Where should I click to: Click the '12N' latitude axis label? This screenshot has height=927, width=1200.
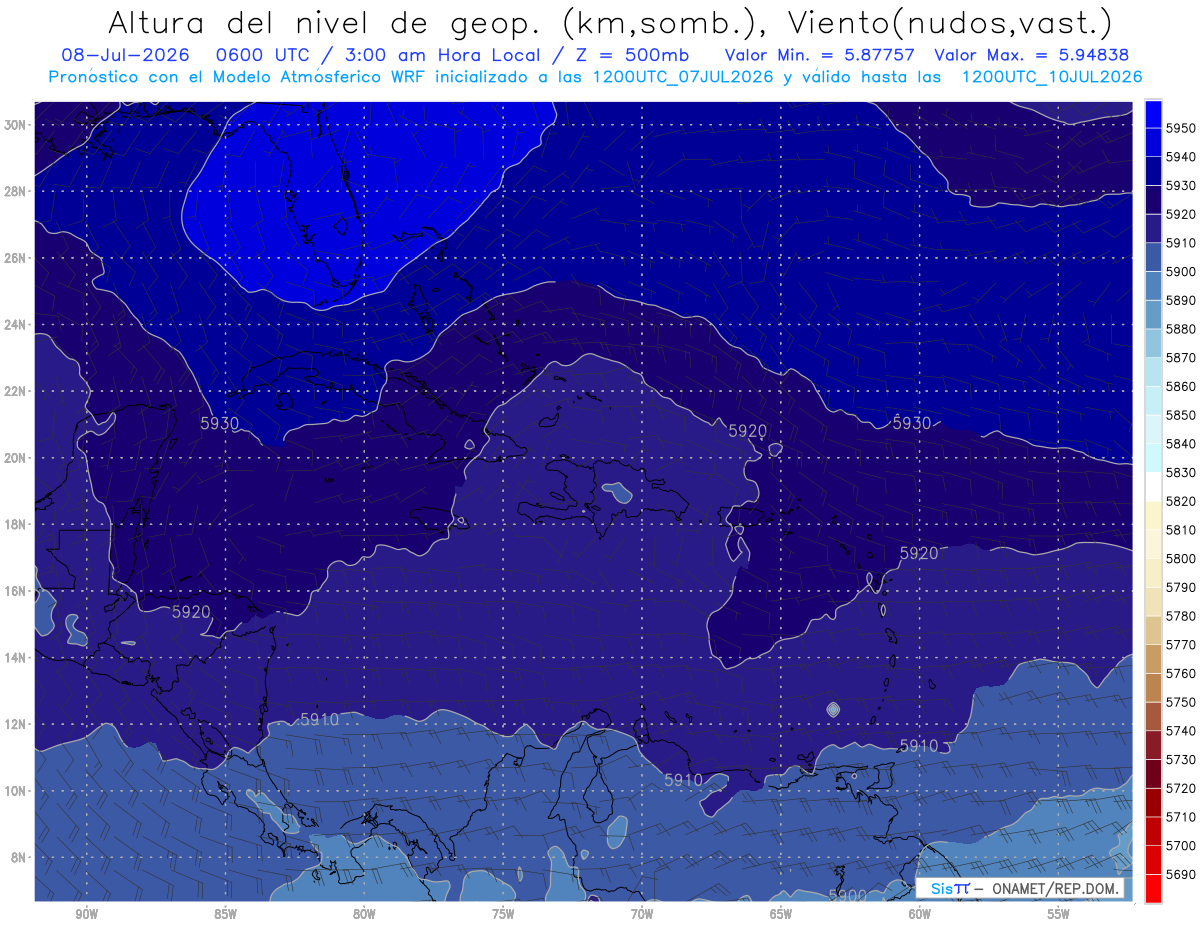(15, 724)
